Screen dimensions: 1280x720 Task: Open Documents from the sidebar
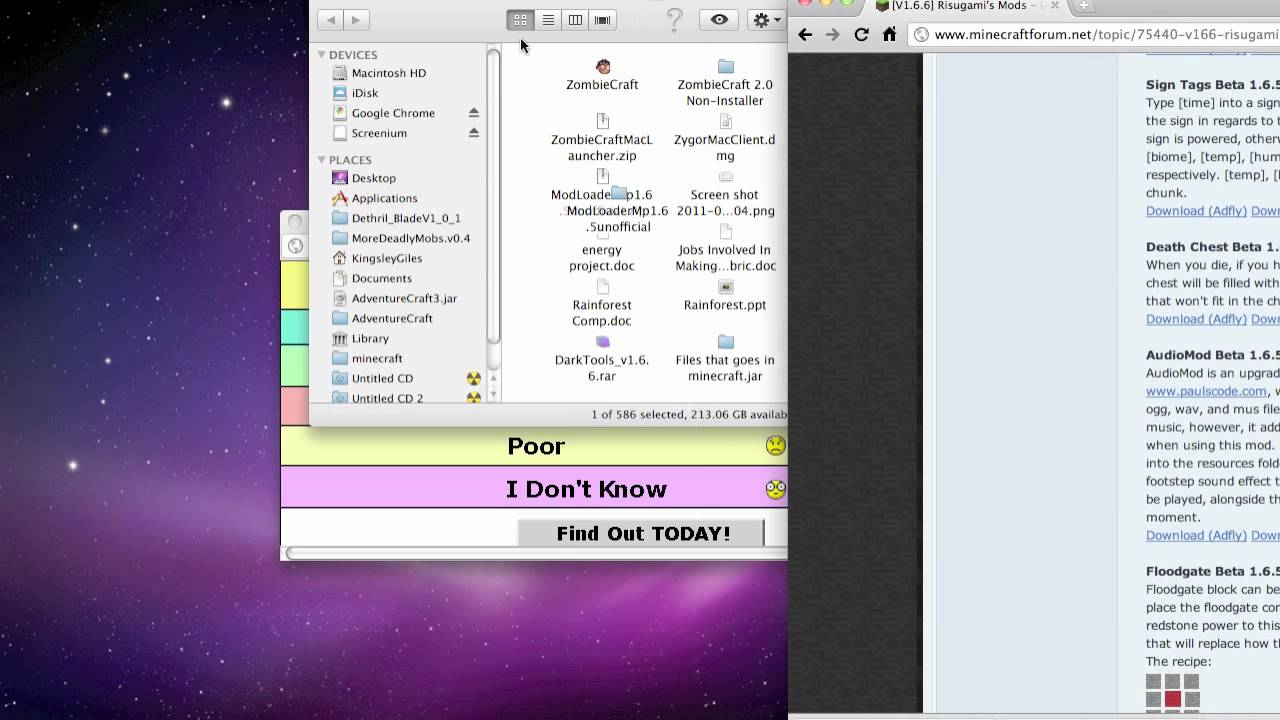[381, 278]
